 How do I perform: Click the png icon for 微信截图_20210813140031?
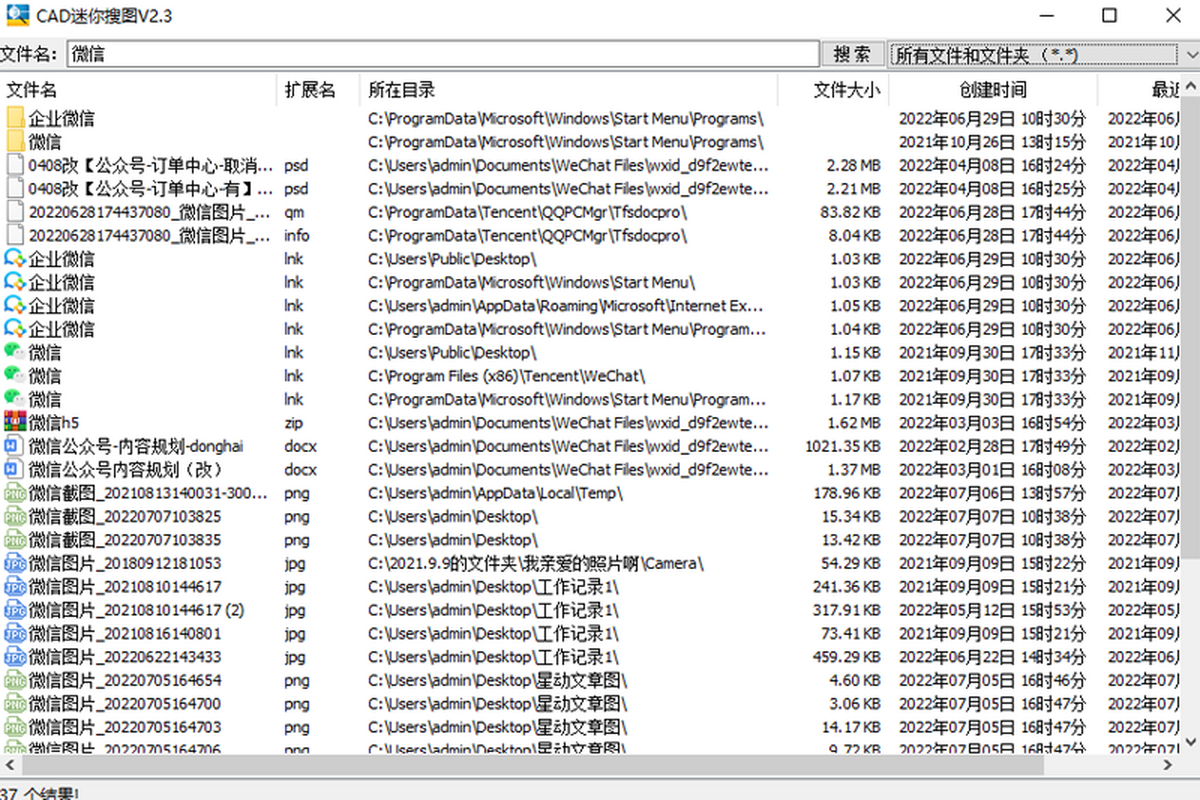point(14,493)
